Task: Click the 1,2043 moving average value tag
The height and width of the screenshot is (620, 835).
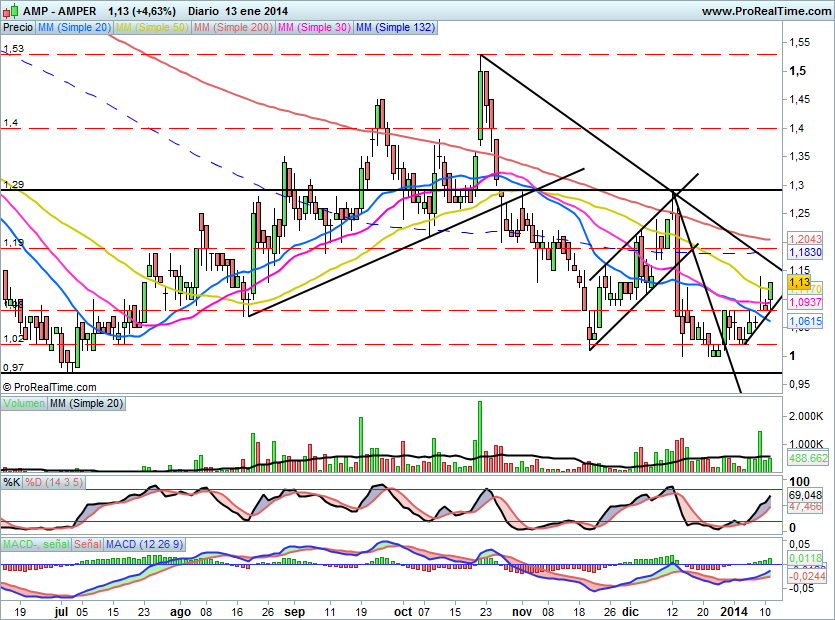Action: point(805,239)
